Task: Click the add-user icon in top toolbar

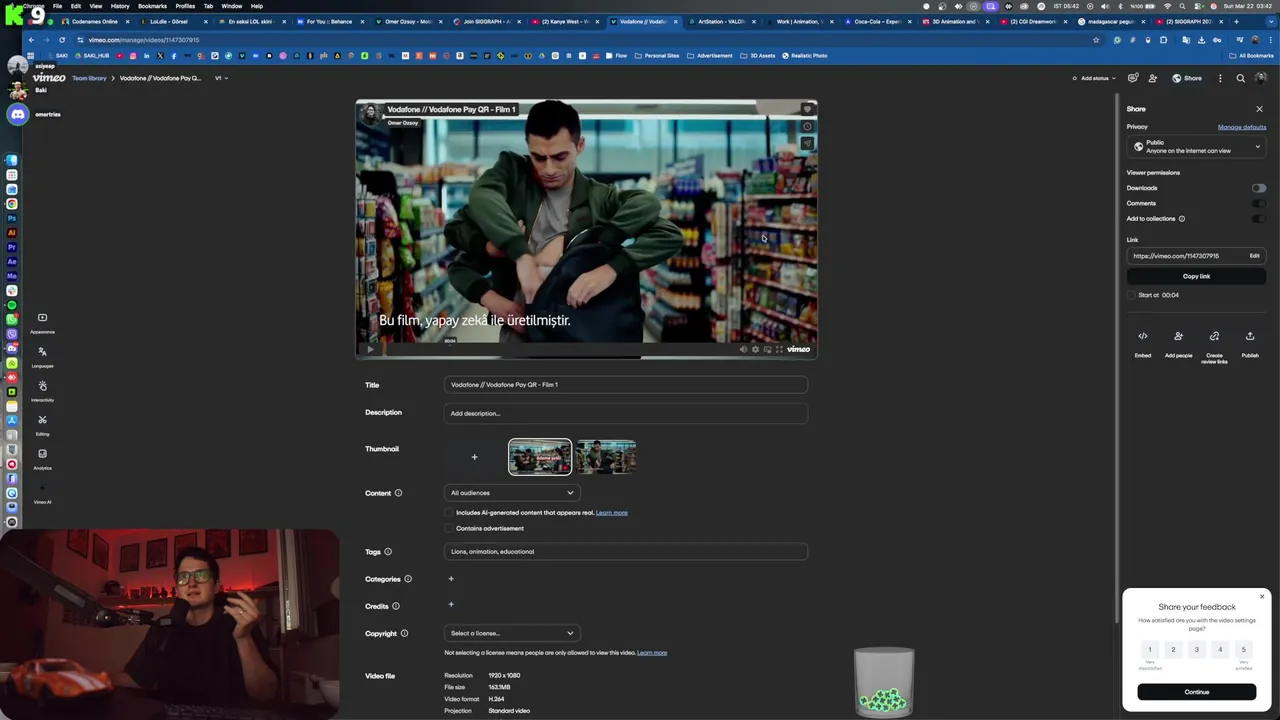Action: (x=1153, y=78)
